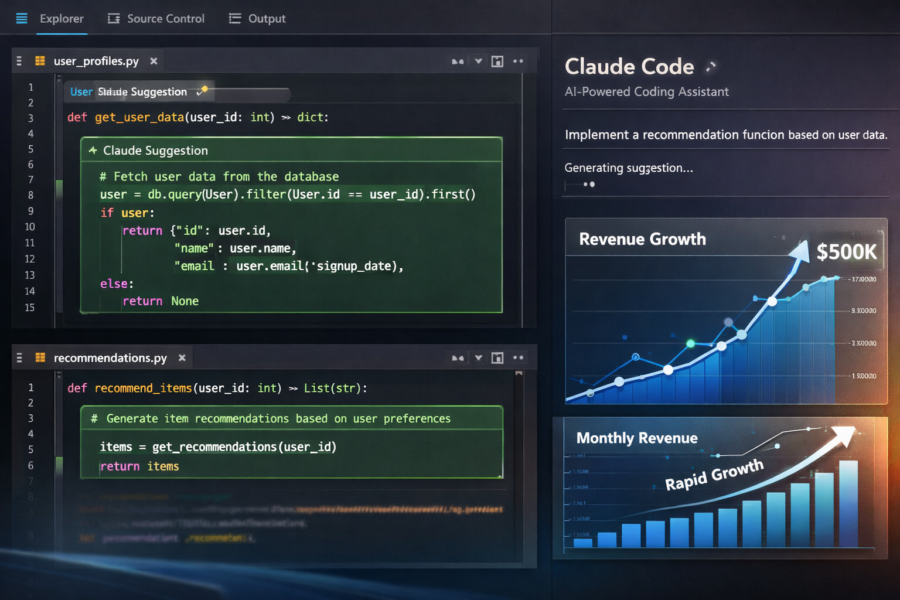The width and height of the screenshot is (900, 600).
Task: Click the compare icon in recommendations.py toolbar
Action: 457,358
